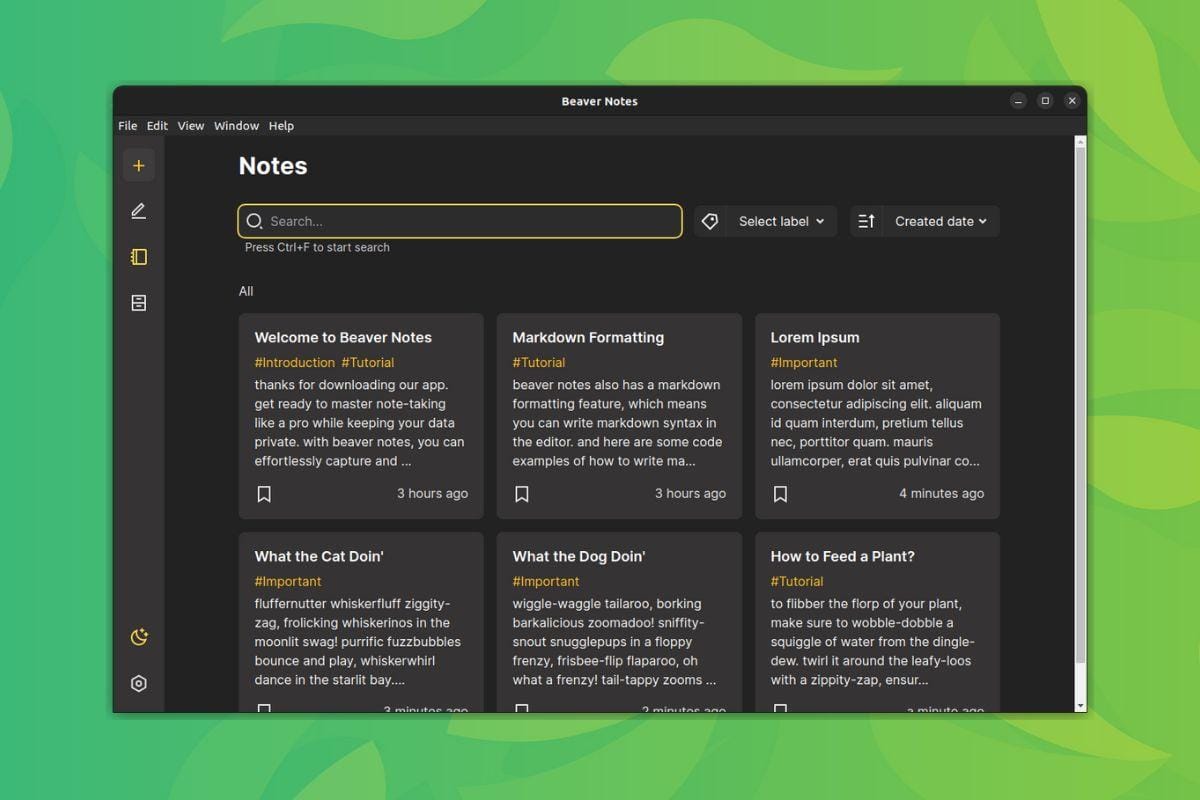Click the #Tutorial tag on Markdown Formatting
1200x800 pixels.
pos(539,362)
